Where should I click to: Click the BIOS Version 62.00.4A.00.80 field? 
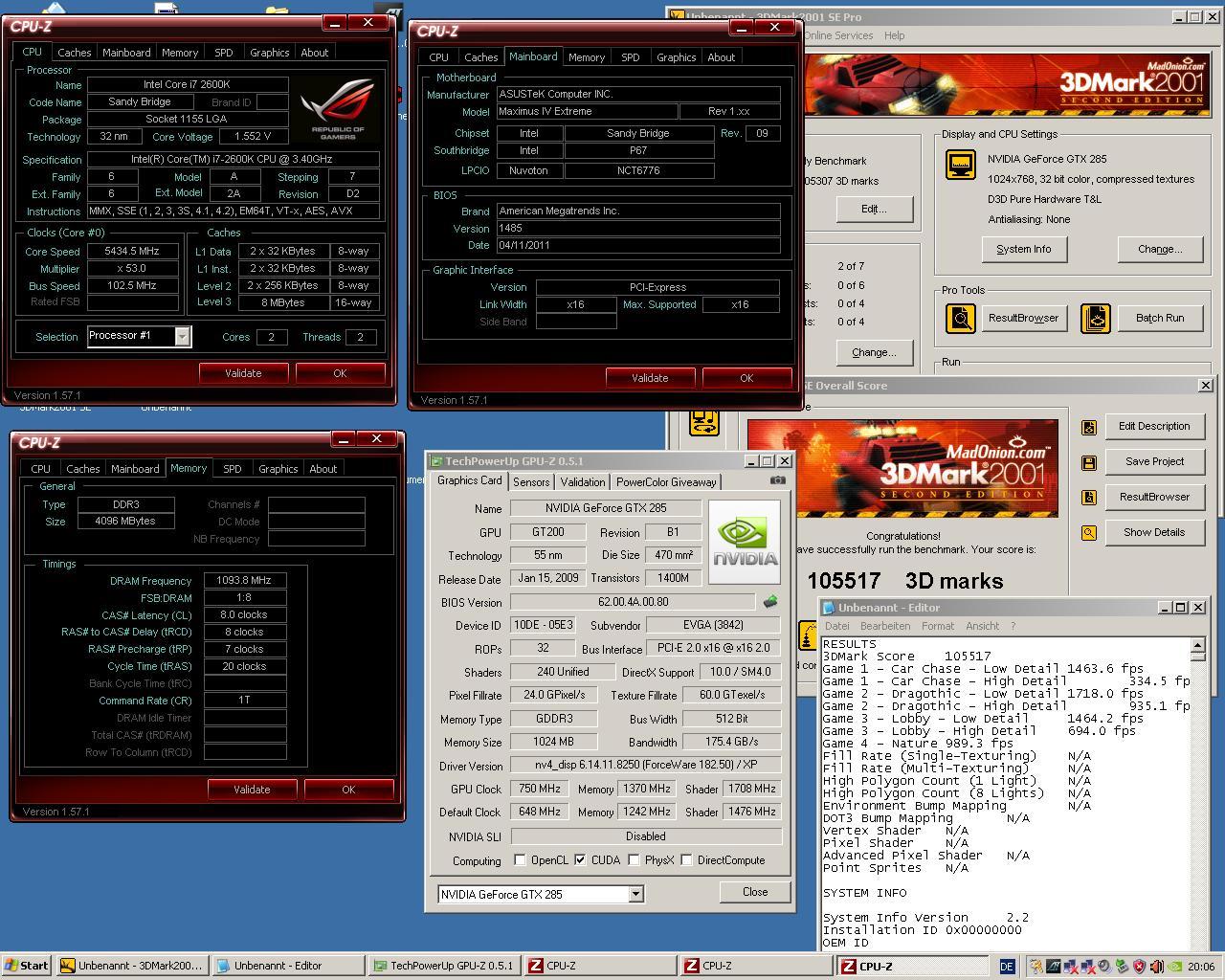point(635,602)
